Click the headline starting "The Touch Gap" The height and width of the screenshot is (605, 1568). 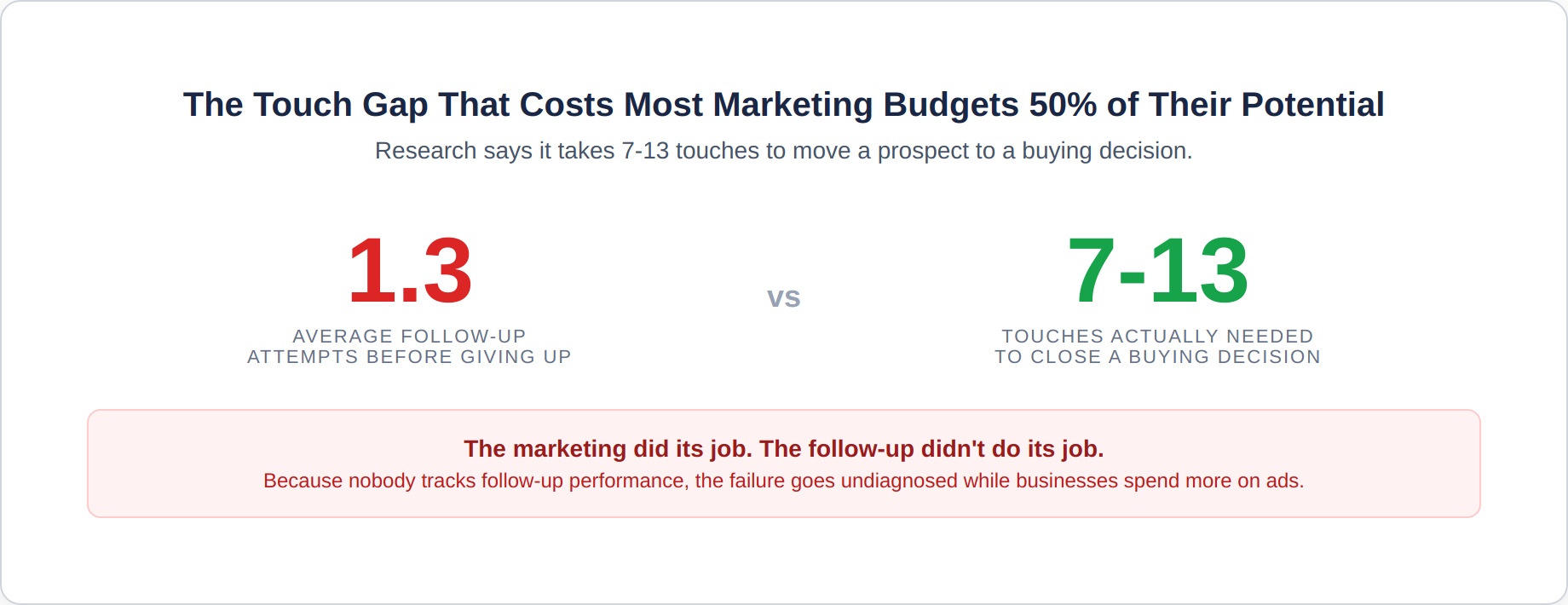(x=783, y=105)
